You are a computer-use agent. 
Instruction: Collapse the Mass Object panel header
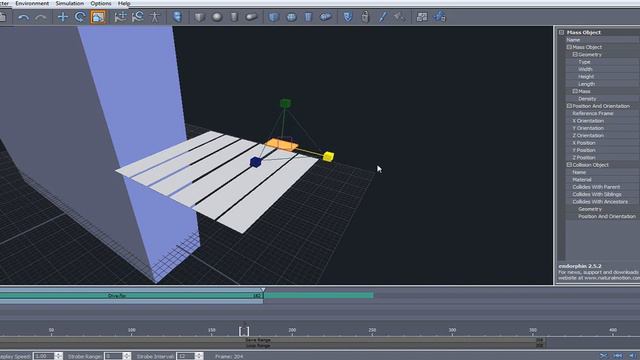(x=562, y=32)
